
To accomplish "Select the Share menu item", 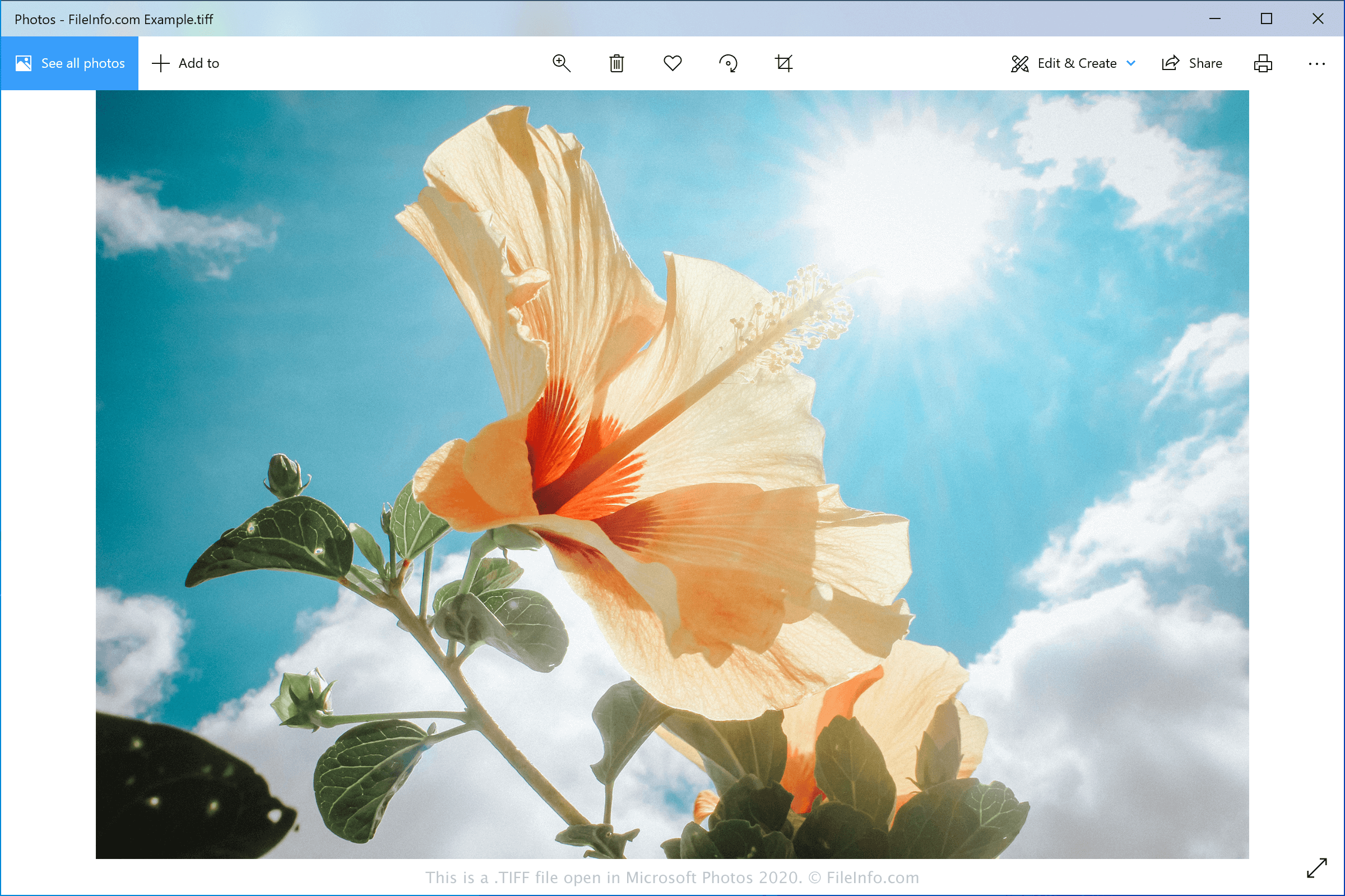I will pos(1191,63).
